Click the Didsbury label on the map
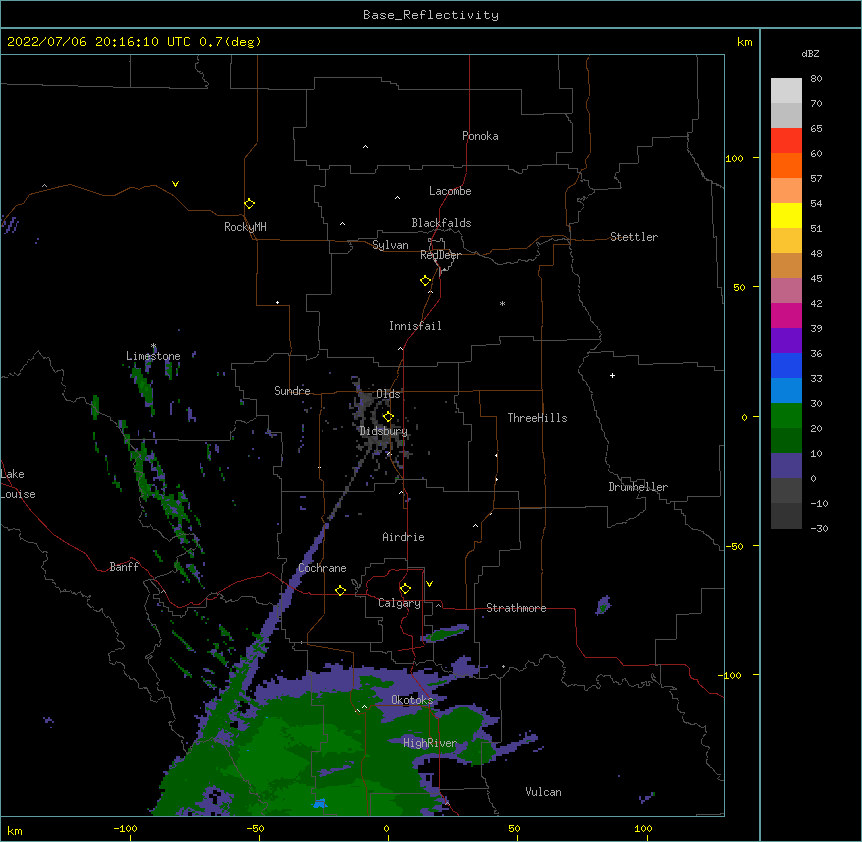 [x=384, y=431]
